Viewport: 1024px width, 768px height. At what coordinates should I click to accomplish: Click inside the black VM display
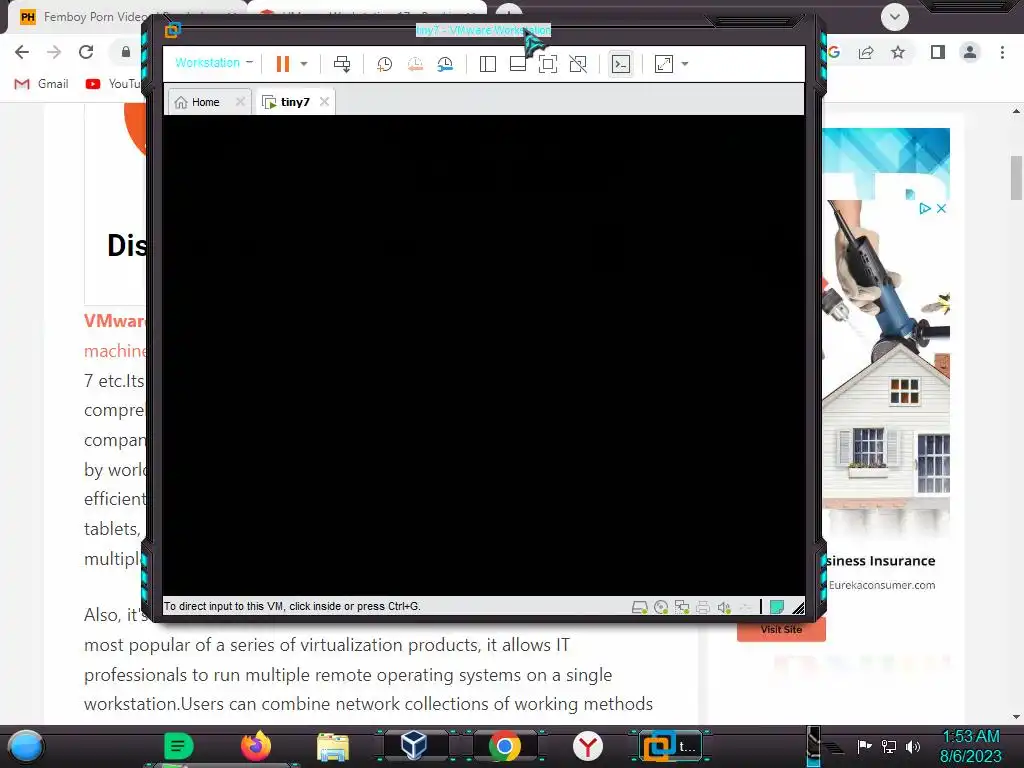point(483,355)
